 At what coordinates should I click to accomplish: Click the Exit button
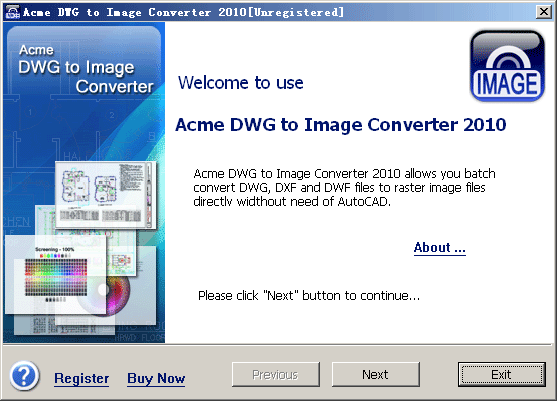coord(501,374)
